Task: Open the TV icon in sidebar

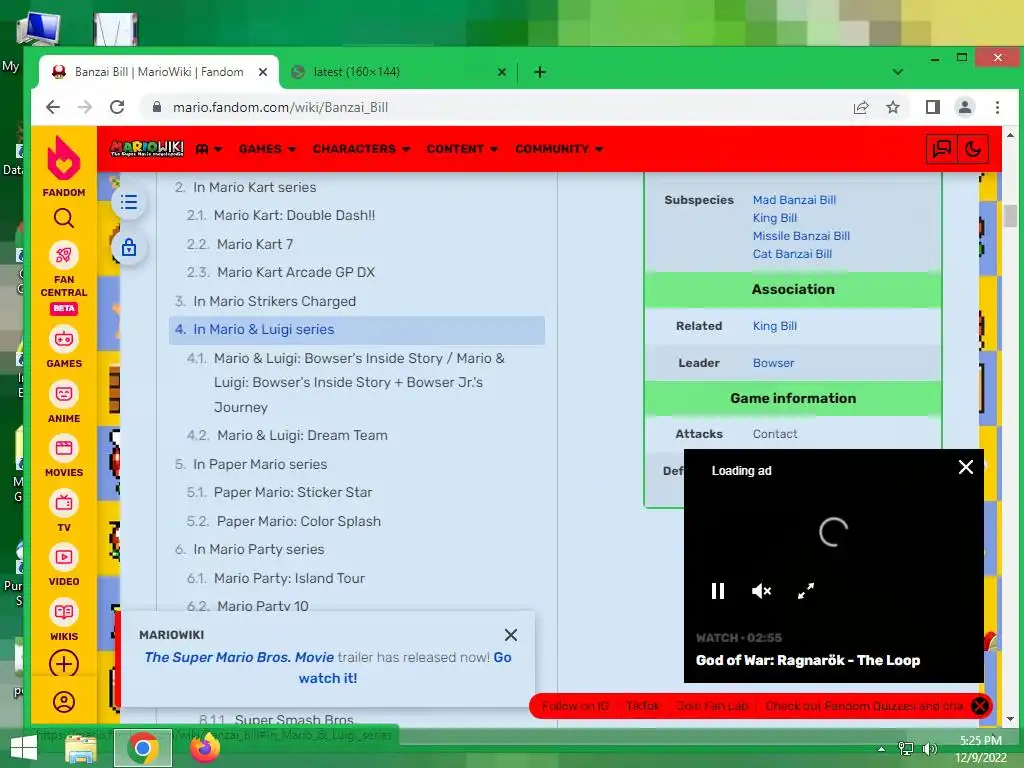Action: [x=63, y=503]
